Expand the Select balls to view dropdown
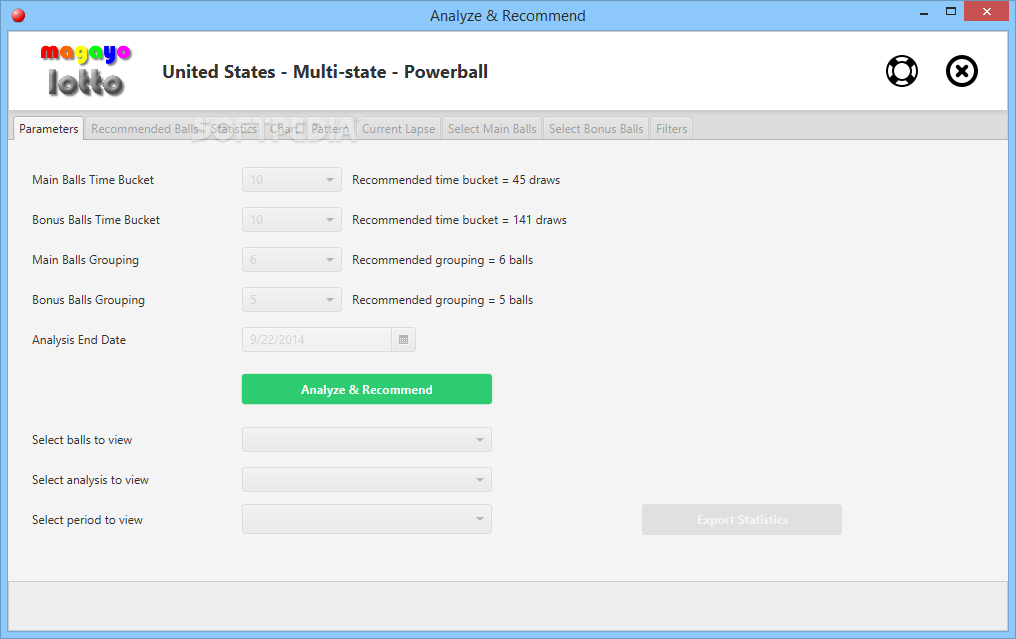This screenshot has height=639, width=1016. click(x=367, y=439)
